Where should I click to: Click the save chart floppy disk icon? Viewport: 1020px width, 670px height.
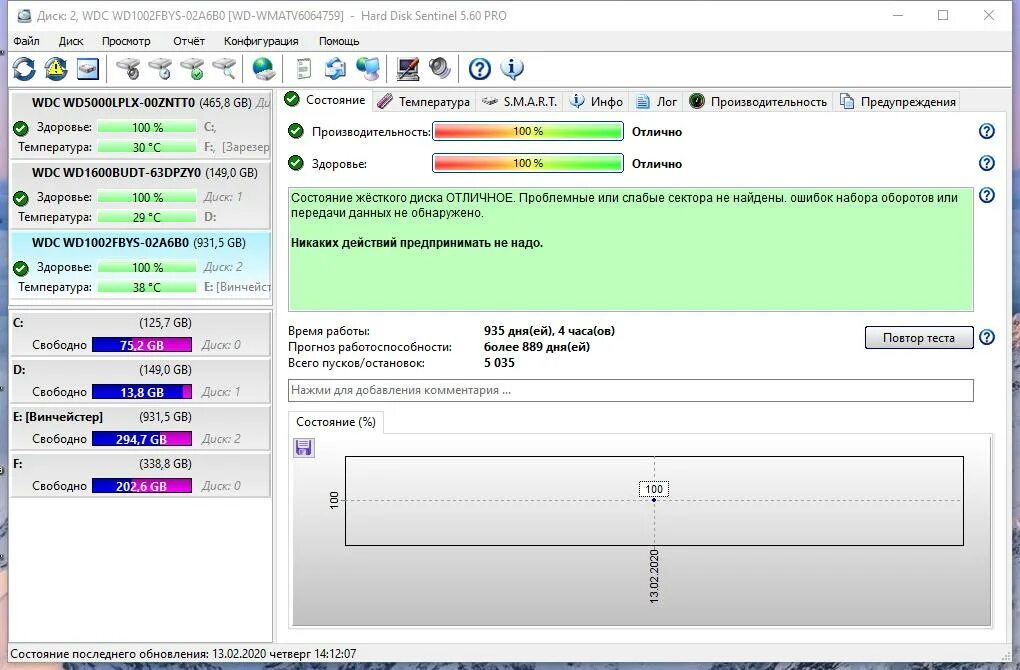pyautogui.click(x=304, y=448)
